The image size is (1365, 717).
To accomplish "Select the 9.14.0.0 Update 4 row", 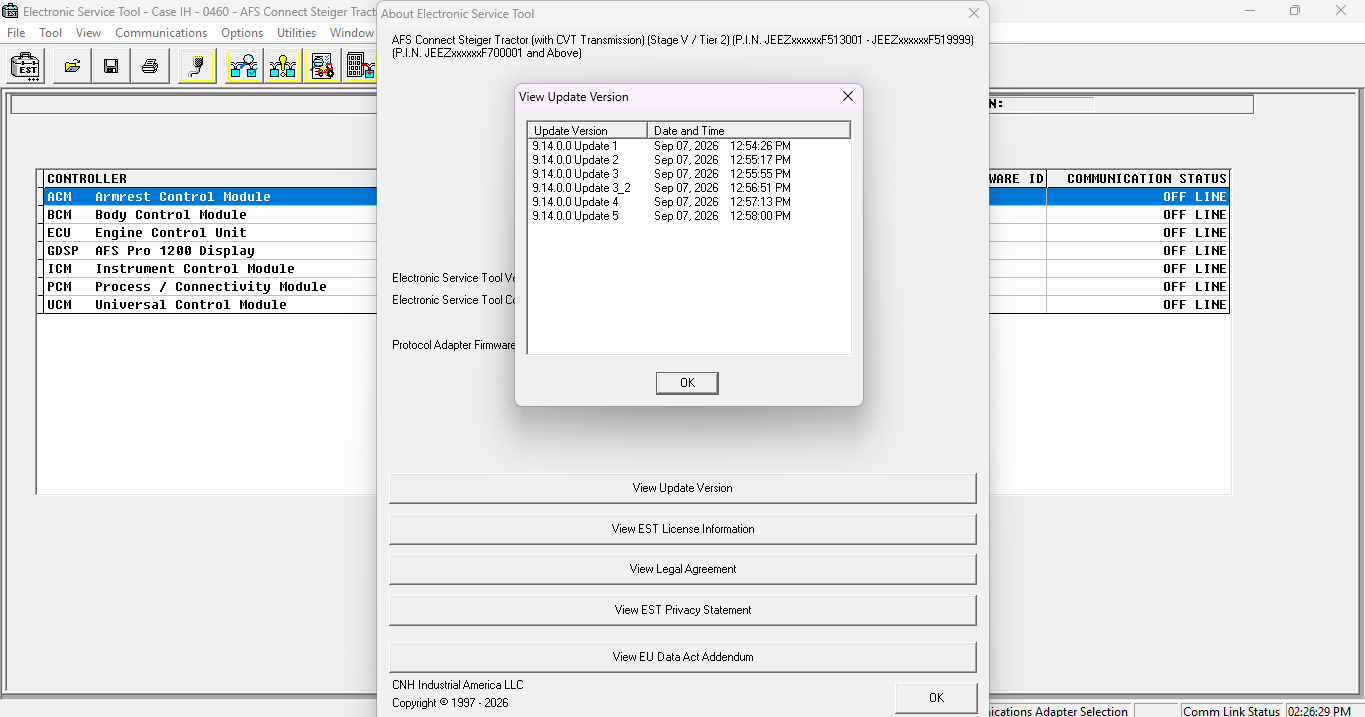I will [x=689, y=202].
